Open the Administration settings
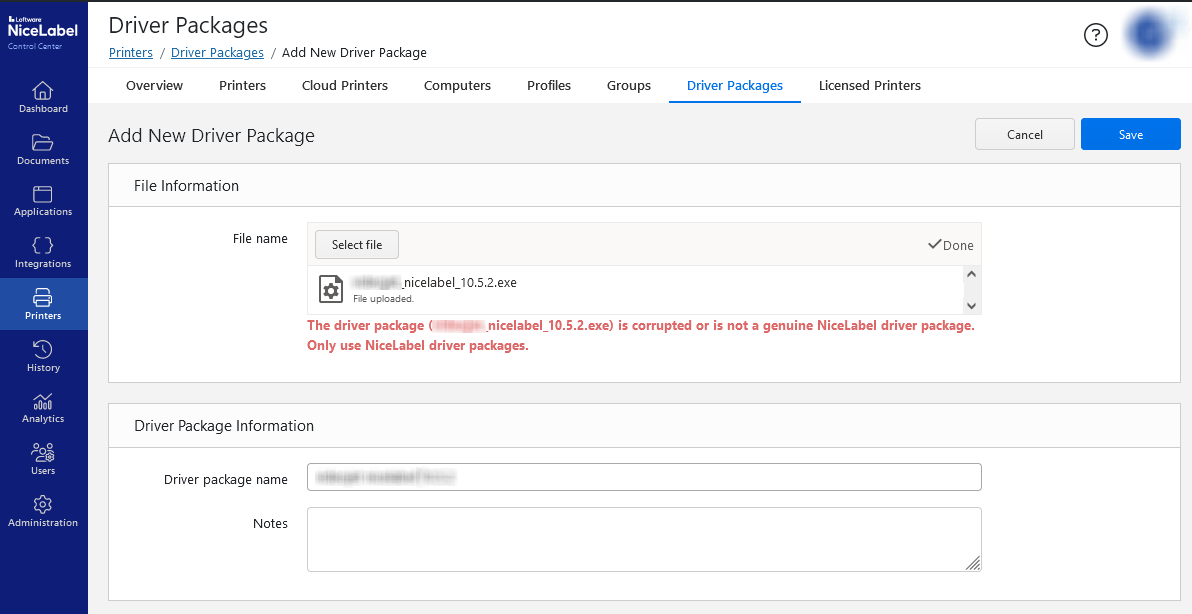The width and height of the screenshot is (1192, 614). tap(43, 511)
